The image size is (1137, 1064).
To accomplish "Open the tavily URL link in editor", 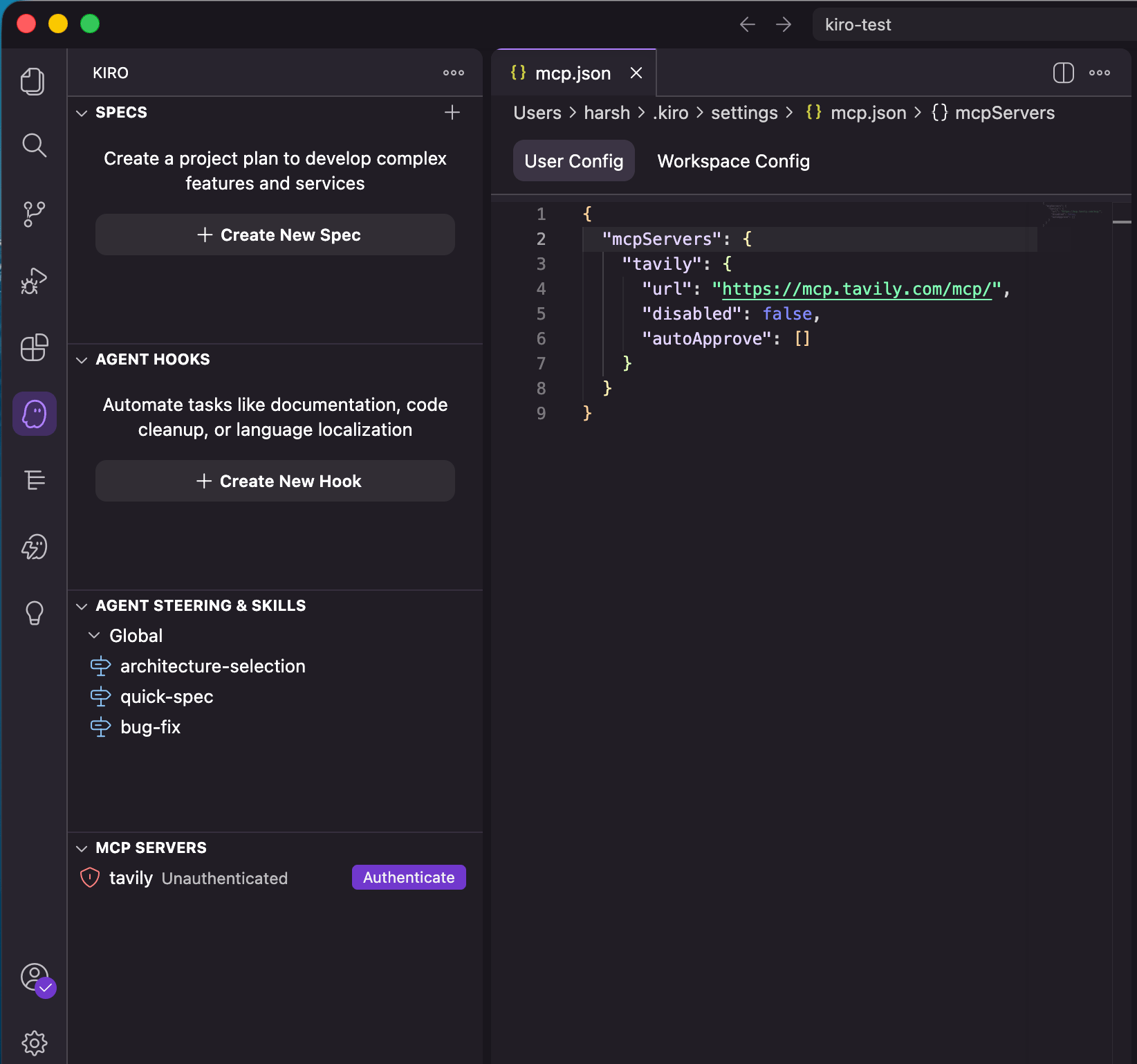I will [x=856, y=288].
